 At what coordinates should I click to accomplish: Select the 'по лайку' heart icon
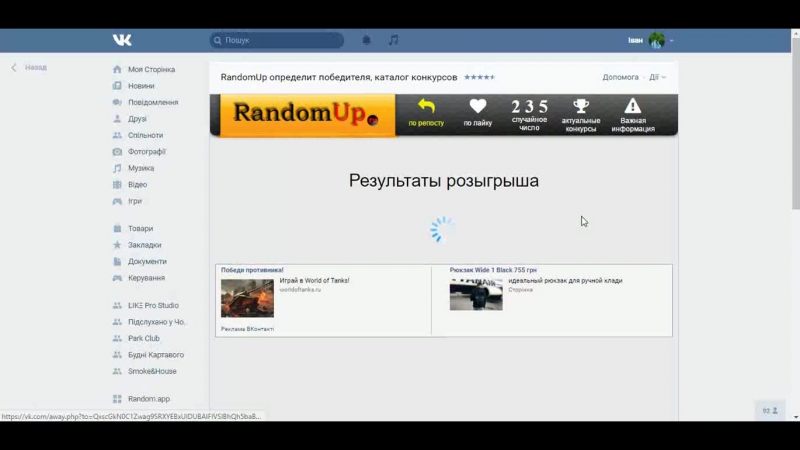point(478,106)
